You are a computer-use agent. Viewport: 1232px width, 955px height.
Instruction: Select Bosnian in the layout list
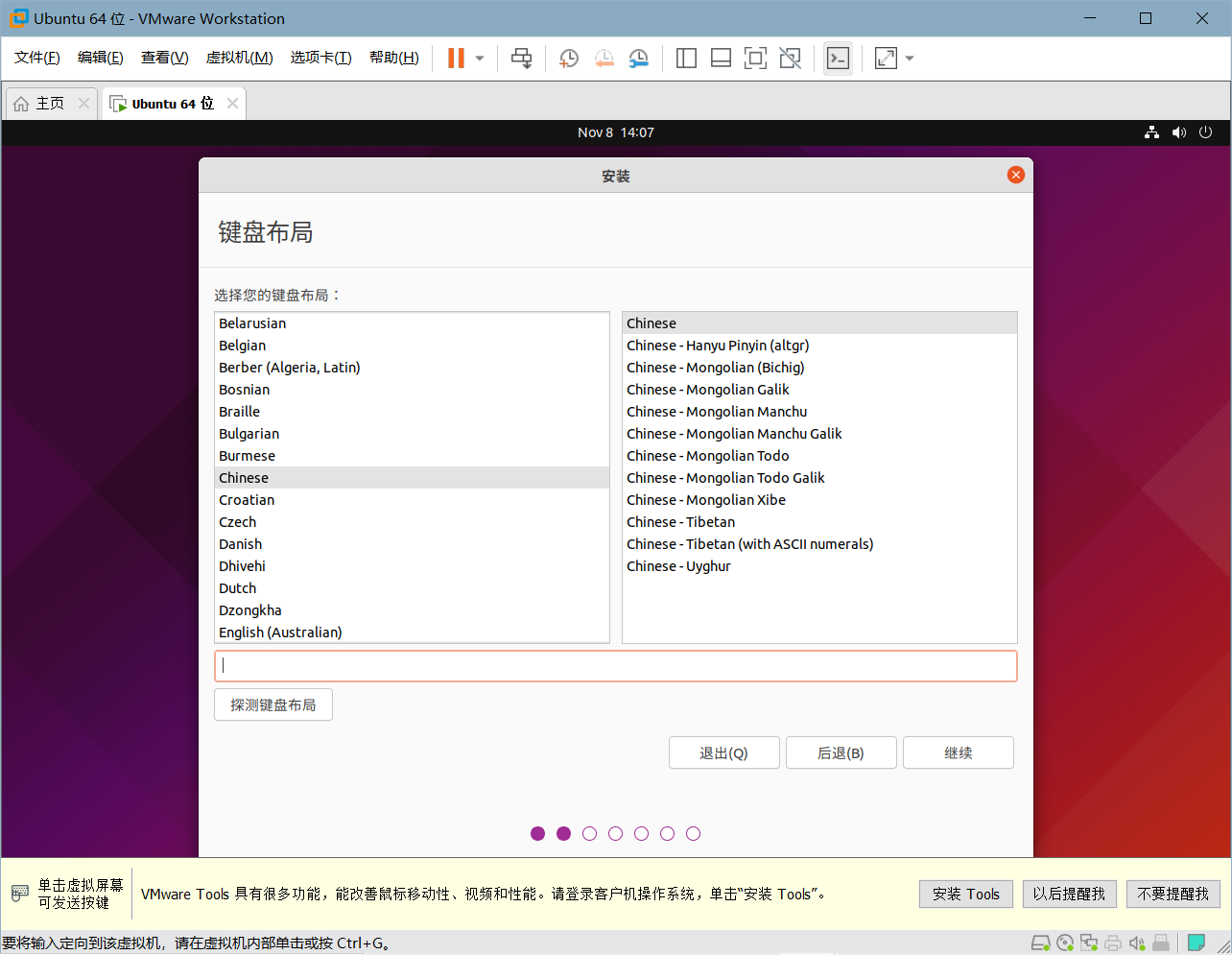tap(413, 390)
